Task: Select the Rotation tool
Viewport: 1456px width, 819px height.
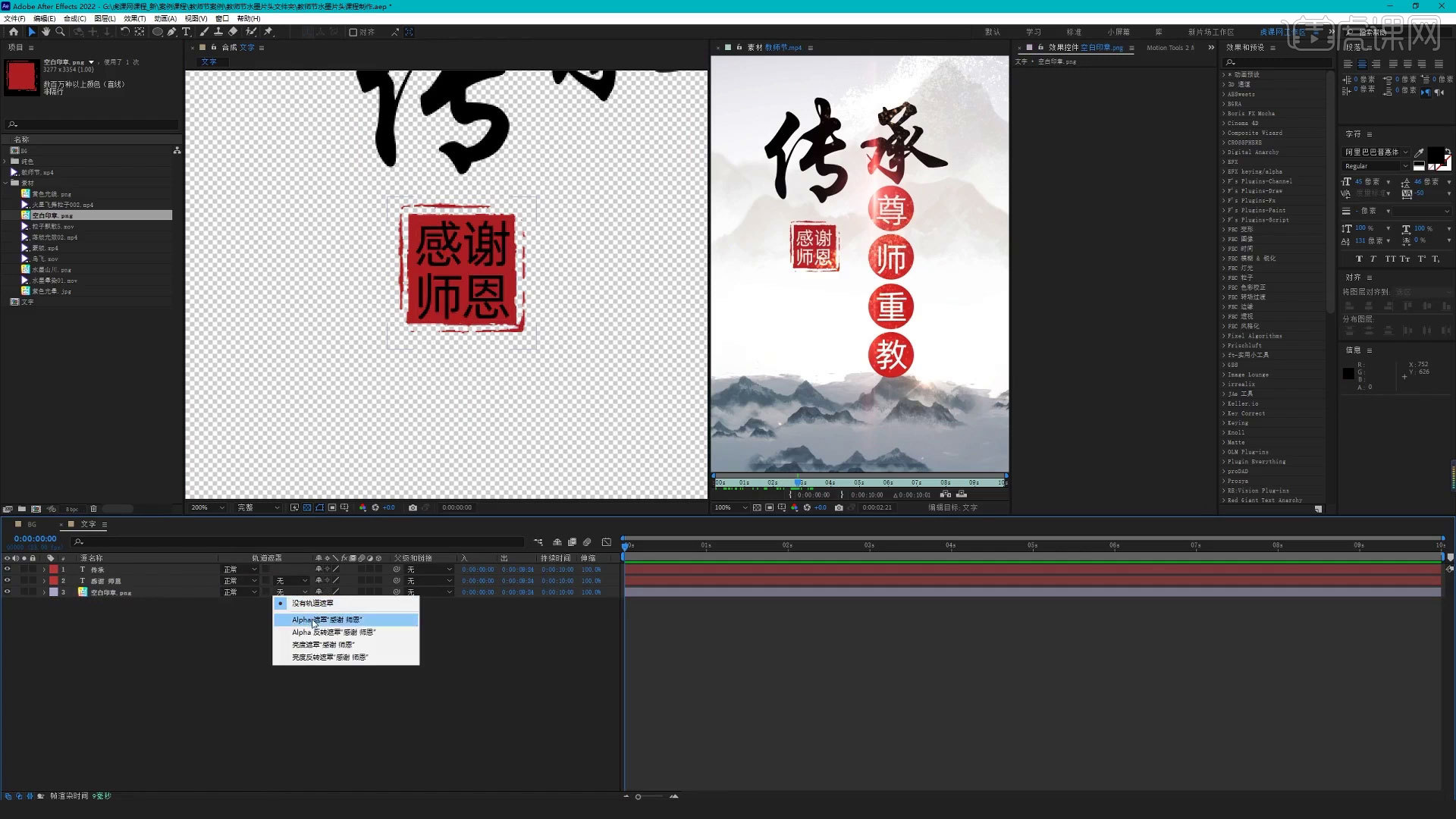Action: [x=125, y=32]
